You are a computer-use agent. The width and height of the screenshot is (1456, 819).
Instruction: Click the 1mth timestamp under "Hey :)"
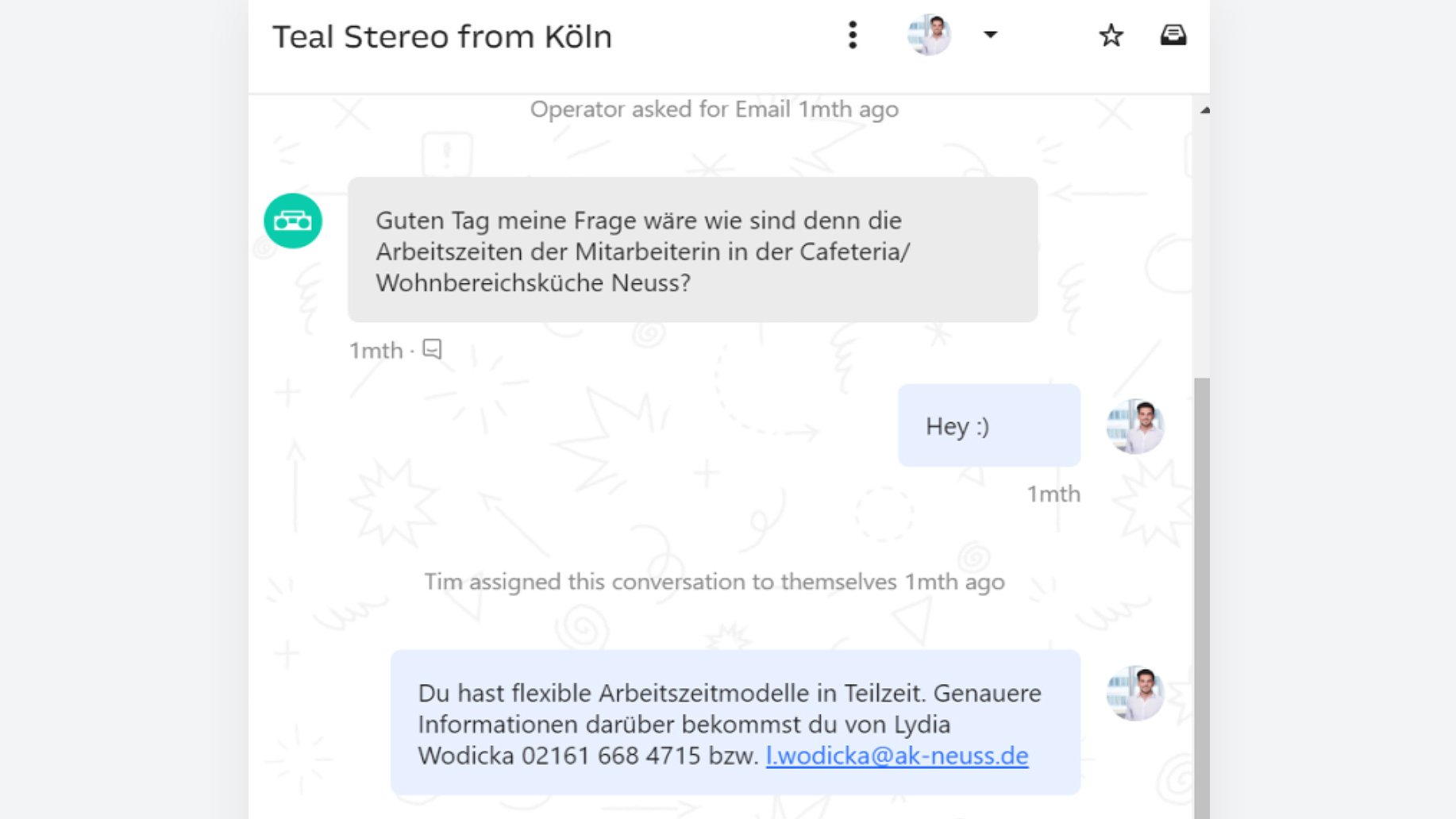tap(1053, 494)
